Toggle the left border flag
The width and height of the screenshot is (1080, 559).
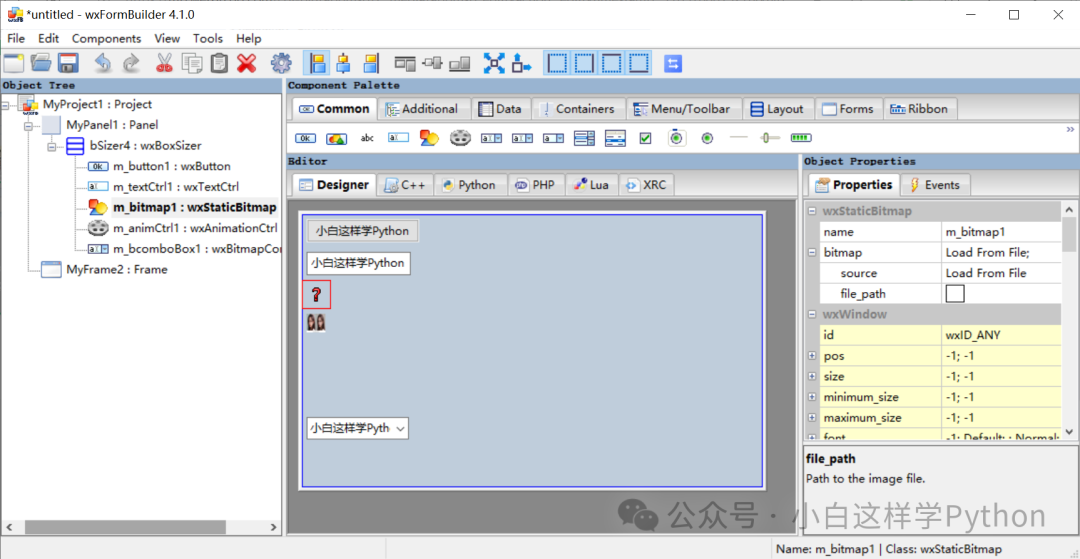[557, 63]
